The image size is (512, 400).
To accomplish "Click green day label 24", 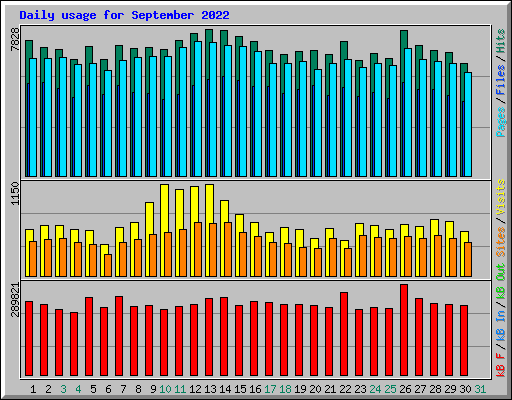I will tap(375, 389).
